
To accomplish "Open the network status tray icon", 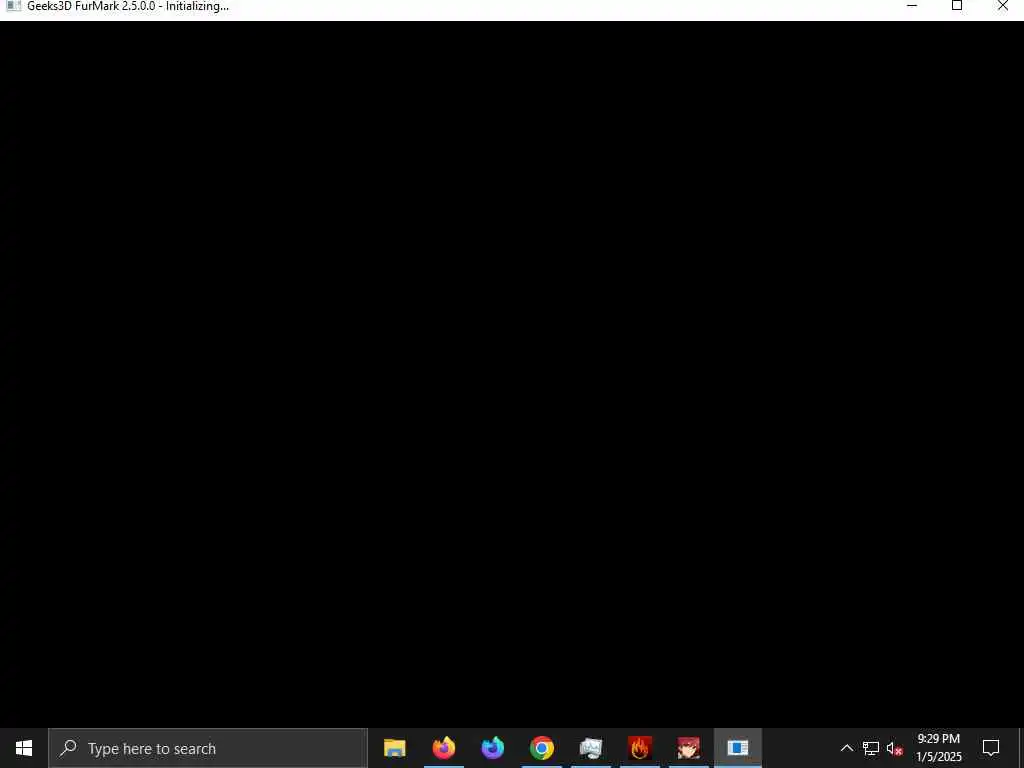I will coord(871,748).
